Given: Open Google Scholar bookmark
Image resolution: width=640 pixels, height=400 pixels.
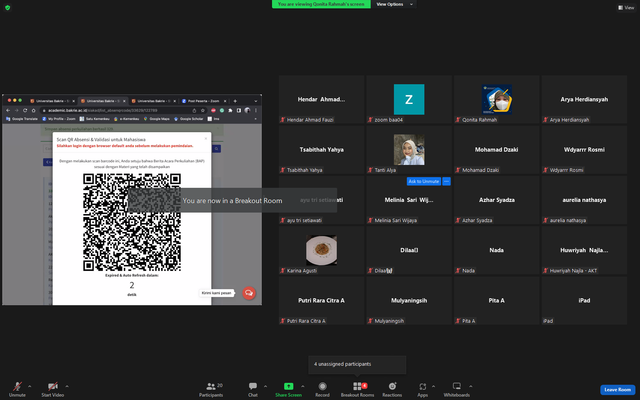Looking at the screenshot, I should point(189,119).
